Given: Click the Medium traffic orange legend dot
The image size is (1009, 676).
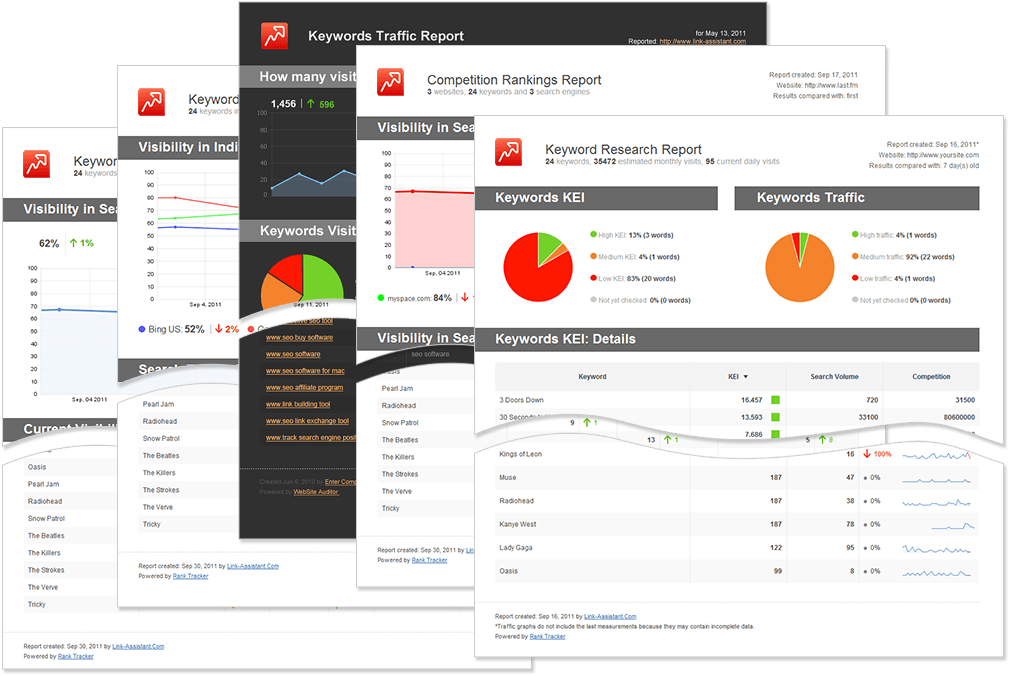Looking at the screenshot, I should click(x=855, y=257).
